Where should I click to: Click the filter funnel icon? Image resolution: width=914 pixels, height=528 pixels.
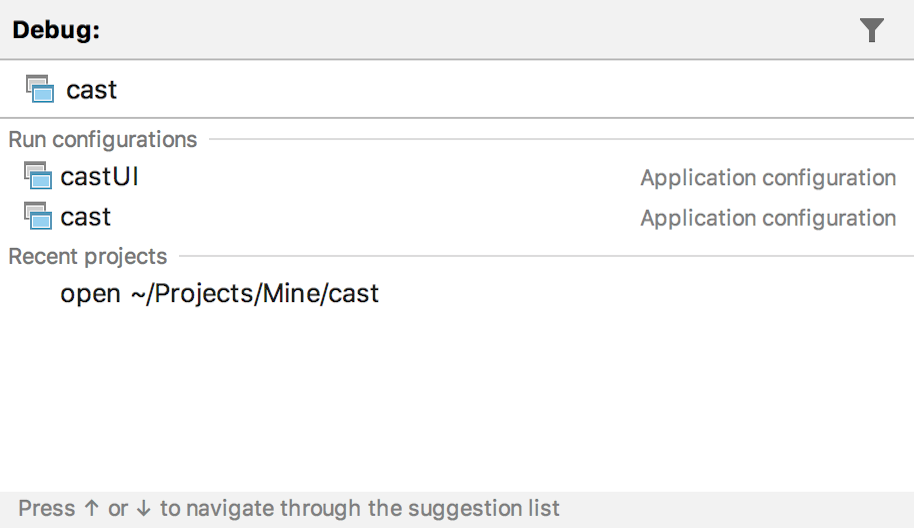[872, 31]
